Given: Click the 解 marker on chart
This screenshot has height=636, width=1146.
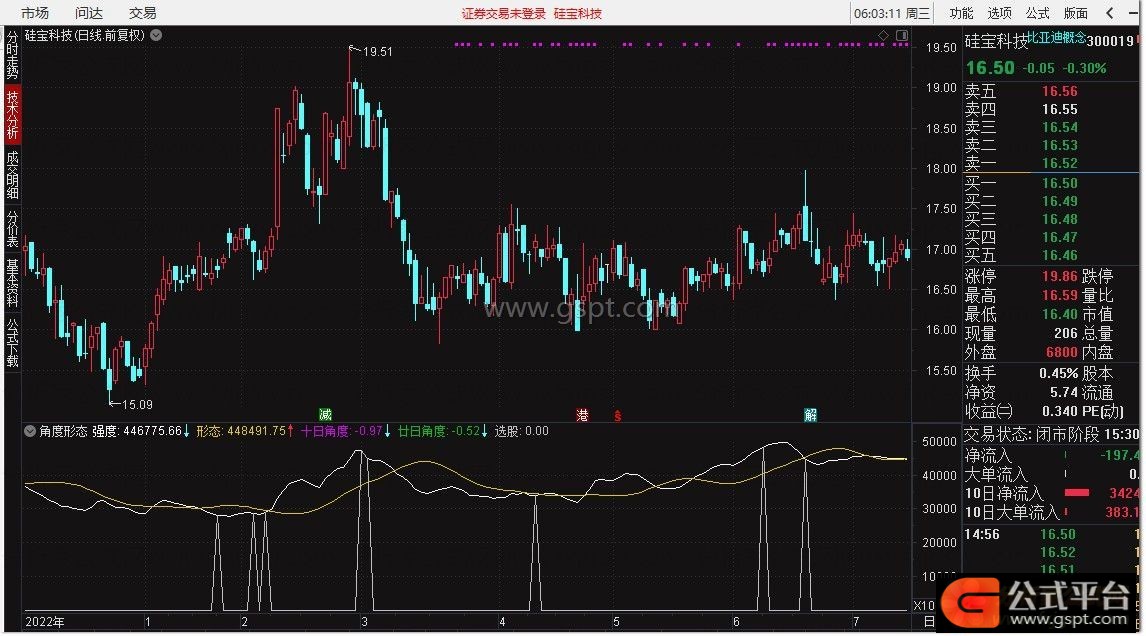Looking at the screenshot, I should (x=811, y=414).
